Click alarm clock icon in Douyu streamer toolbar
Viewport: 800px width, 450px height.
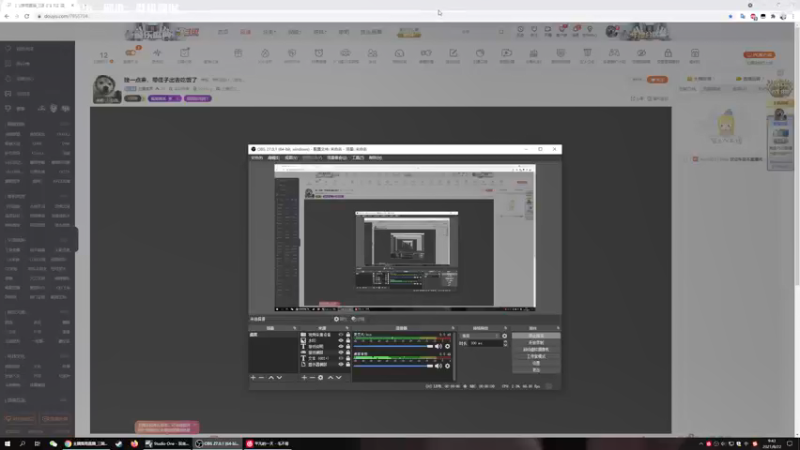[x=319, y=53]
